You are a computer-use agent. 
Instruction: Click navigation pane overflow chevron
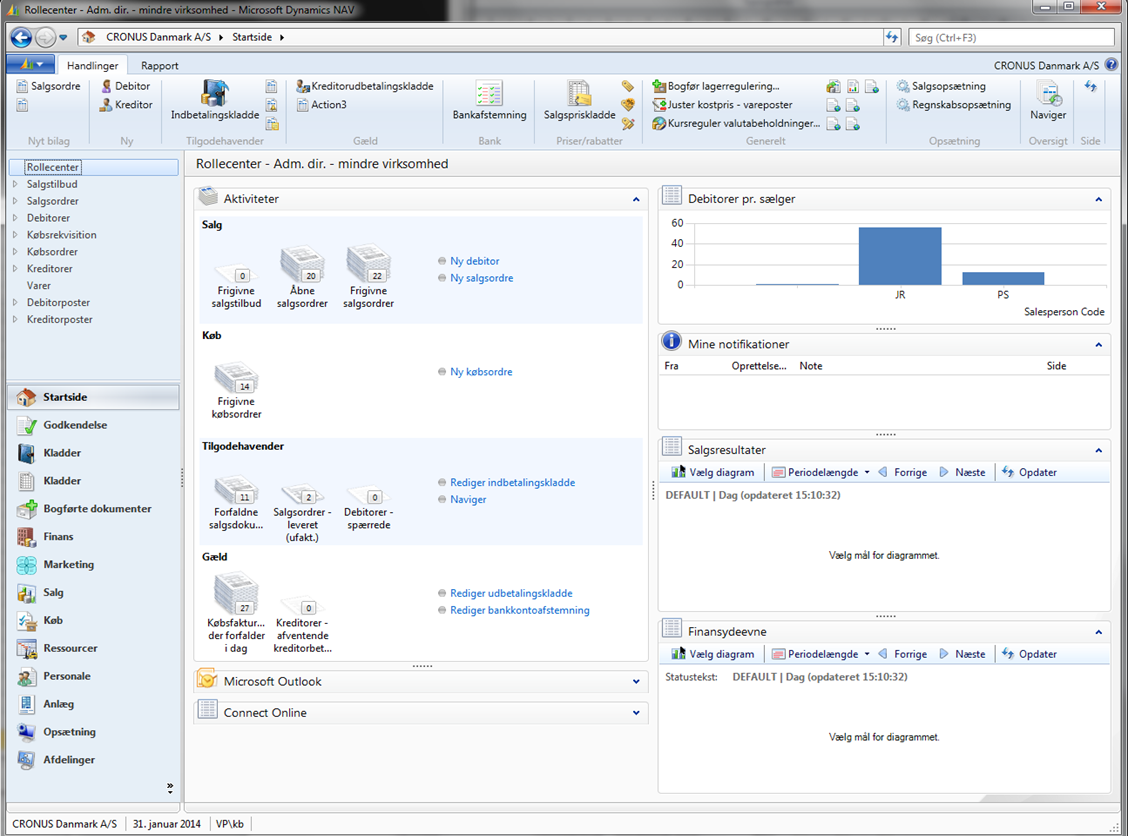[x=170, y=787]
